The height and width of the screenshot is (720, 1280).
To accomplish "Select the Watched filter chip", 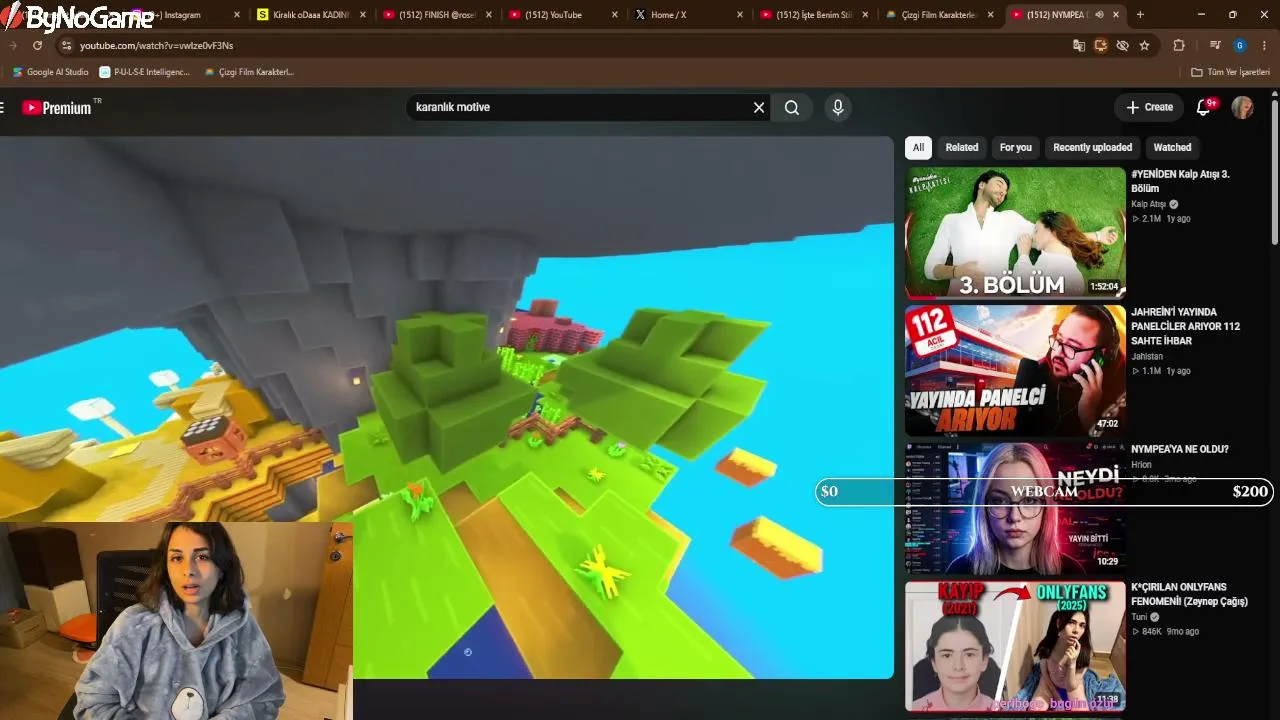I will point(1172,147).
